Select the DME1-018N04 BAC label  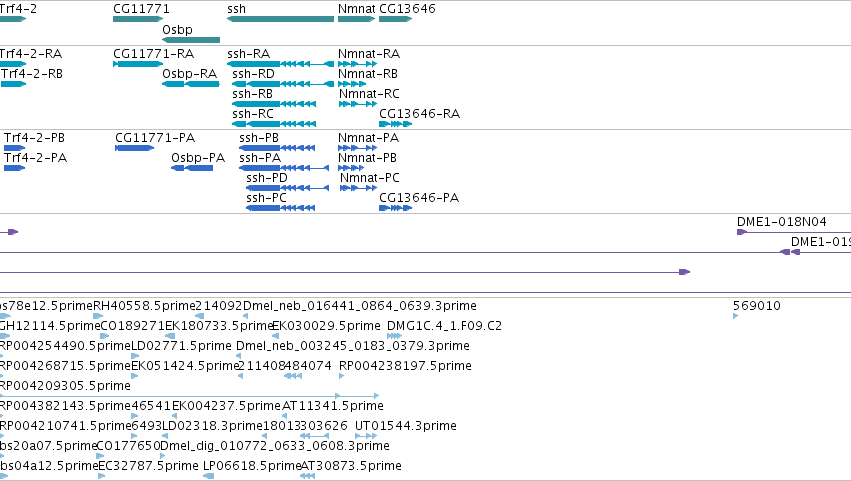click(782, 222)
